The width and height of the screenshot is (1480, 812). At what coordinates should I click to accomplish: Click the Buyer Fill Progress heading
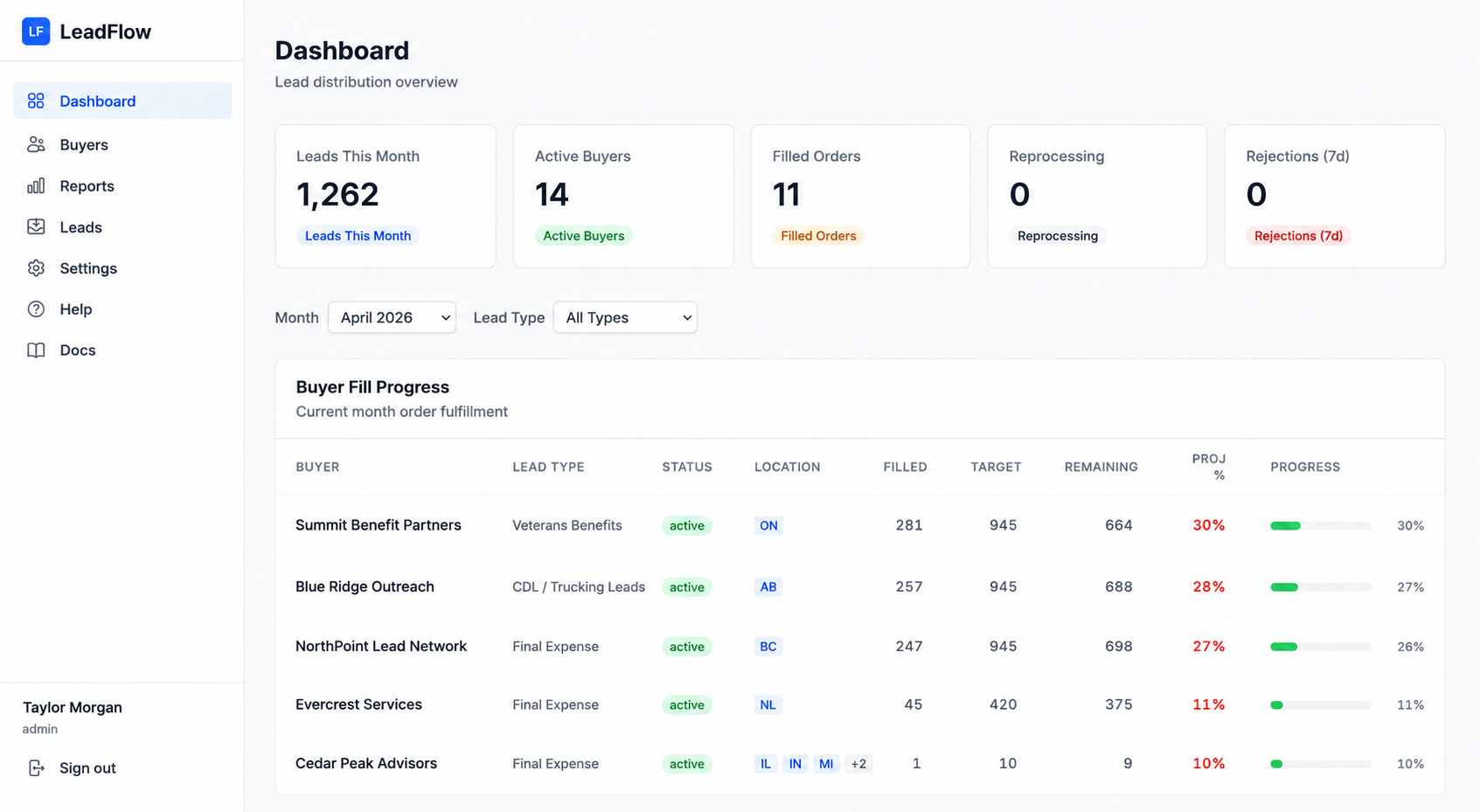[x=372, y=387]
